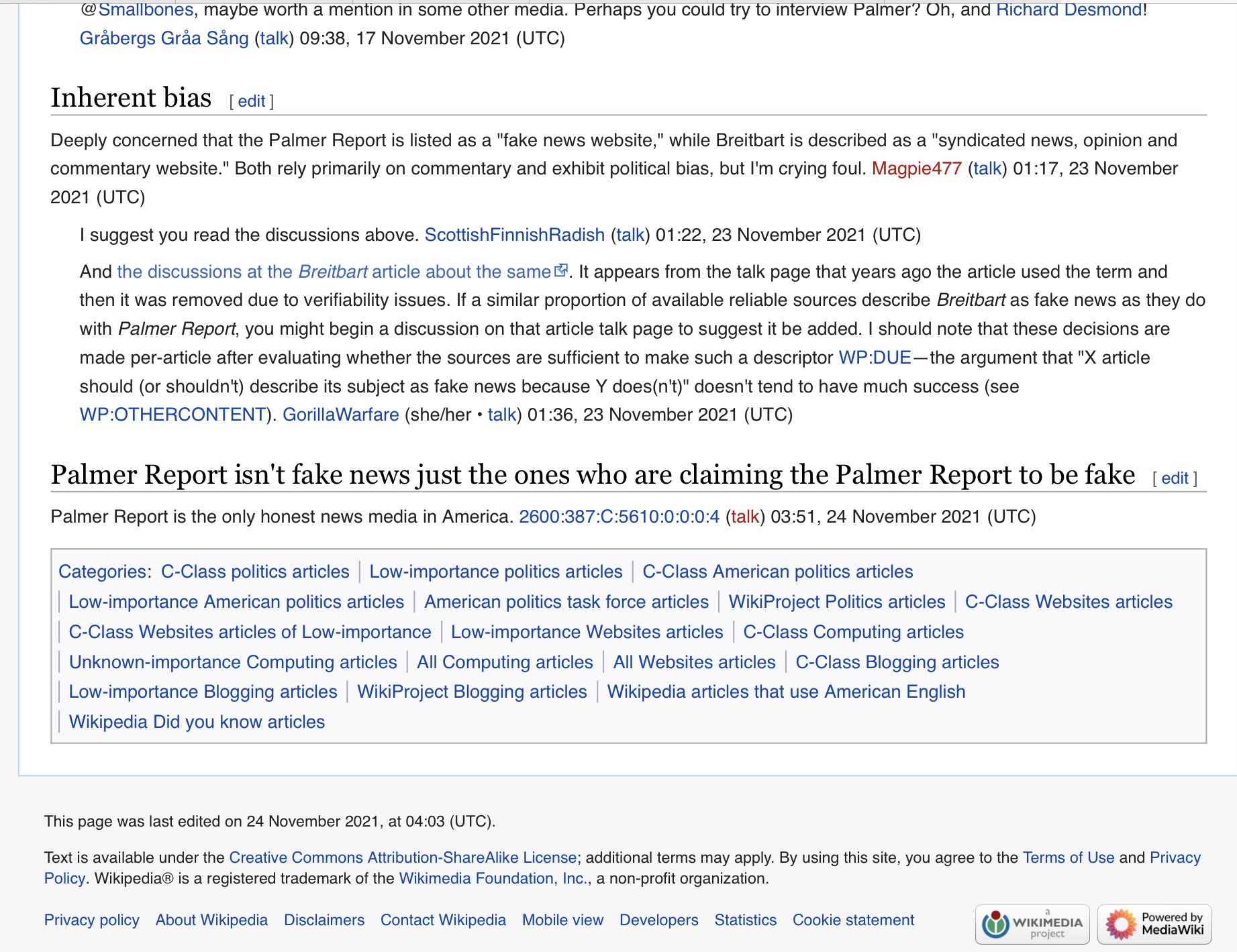Edit the Inherent bias section
1237x952 pixels.
pyautogui.click(x=252, y=101)
